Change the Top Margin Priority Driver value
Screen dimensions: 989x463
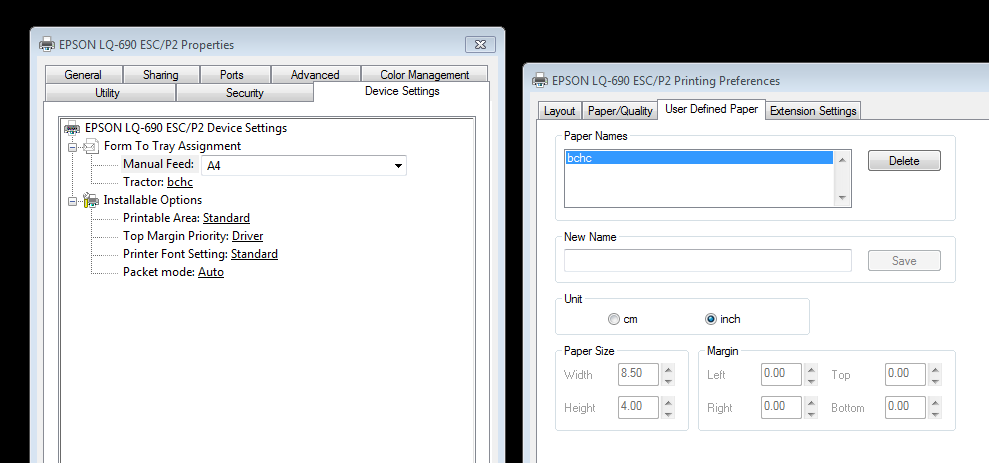coord(247,236)
